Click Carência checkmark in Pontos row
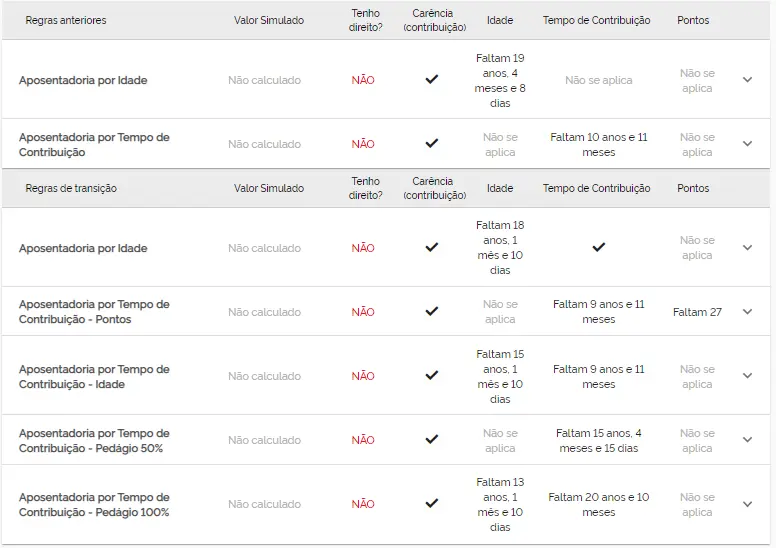This screenshot has height=548, width=776. tap(432, 311)
